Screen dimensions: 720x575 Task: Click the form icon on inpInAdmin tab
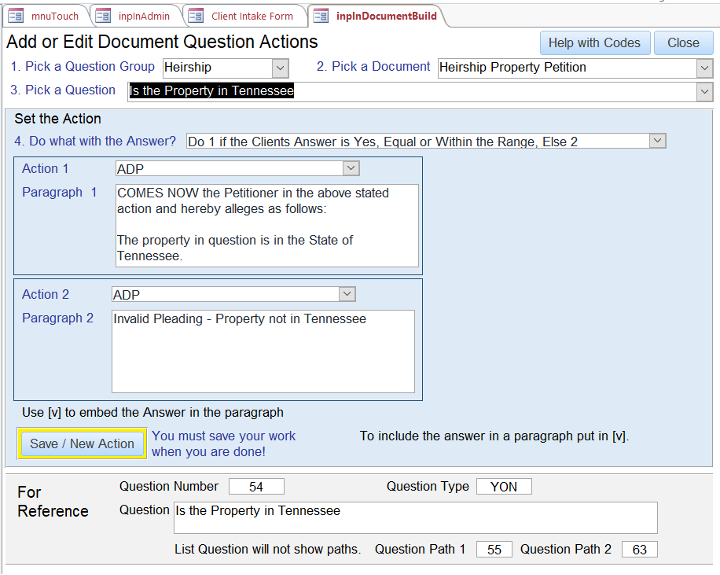[x=103, y=16]
